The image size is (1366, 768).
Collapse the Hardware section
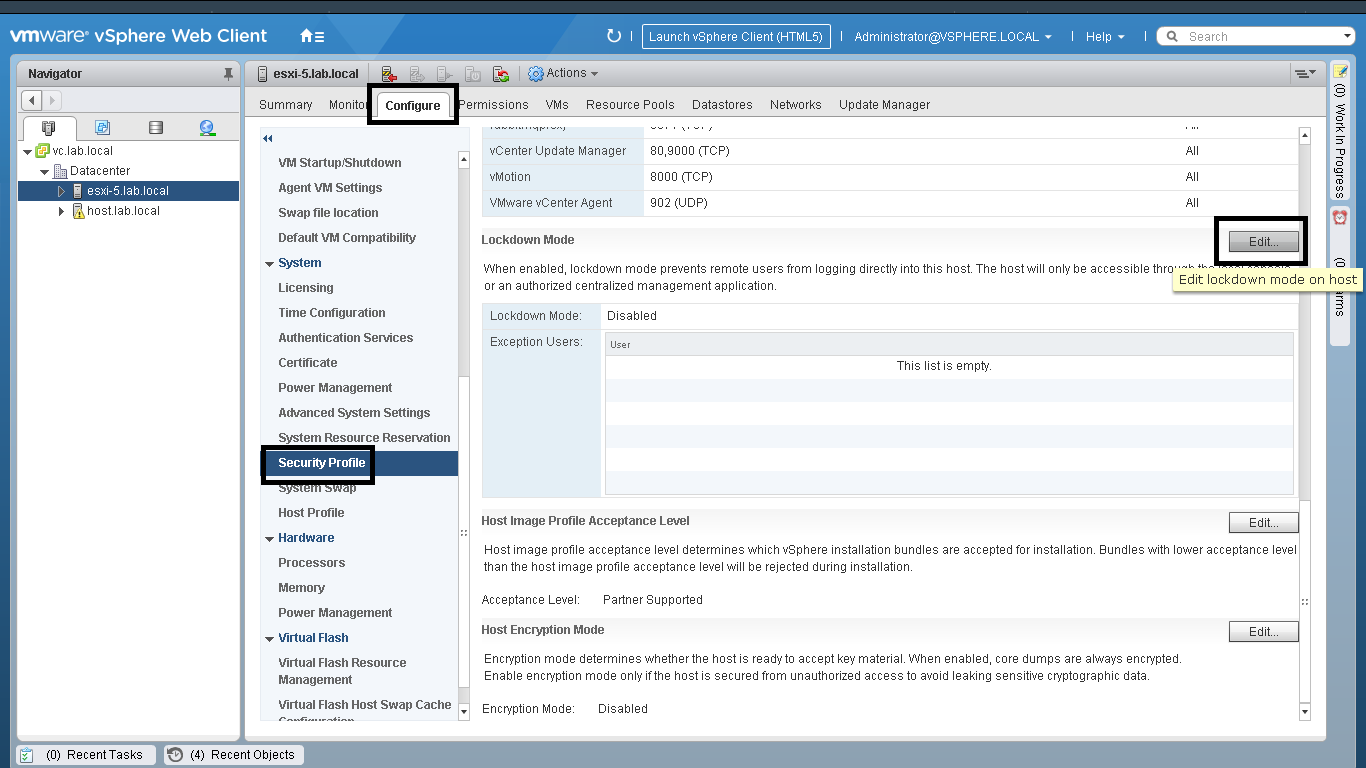pos(269,538)
